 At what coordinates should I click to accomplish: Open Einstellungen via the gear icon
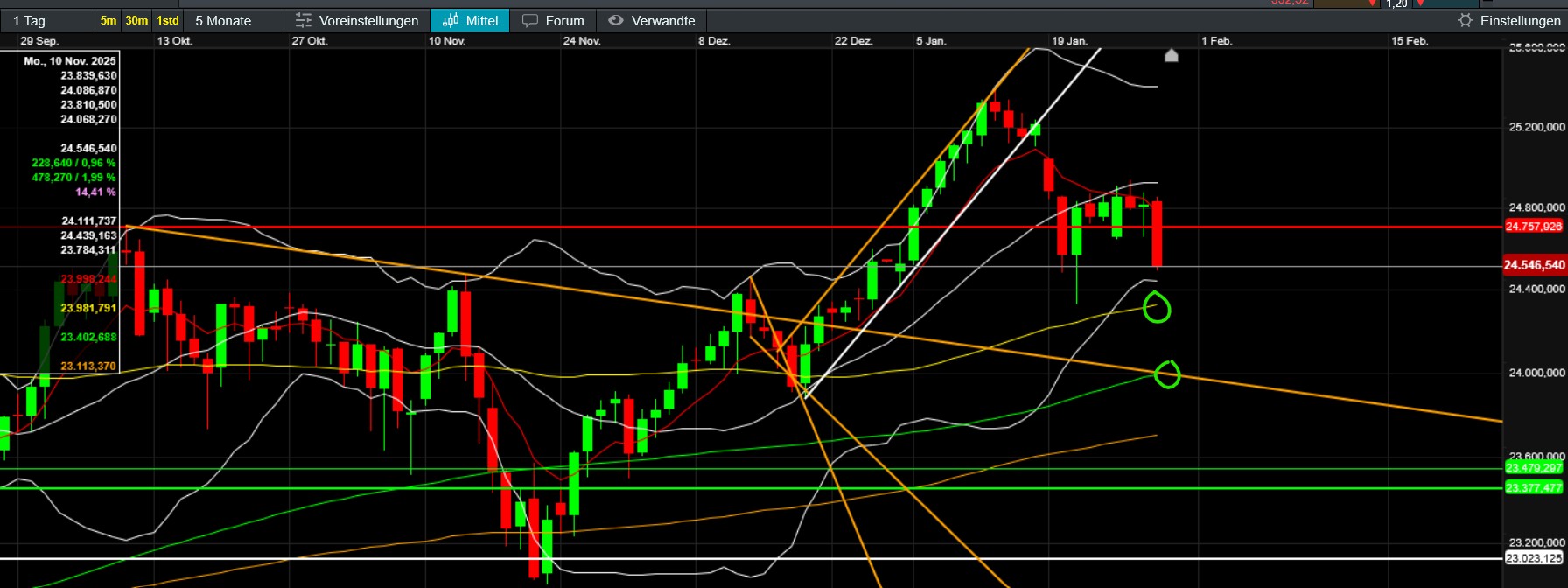[1465, 20]
